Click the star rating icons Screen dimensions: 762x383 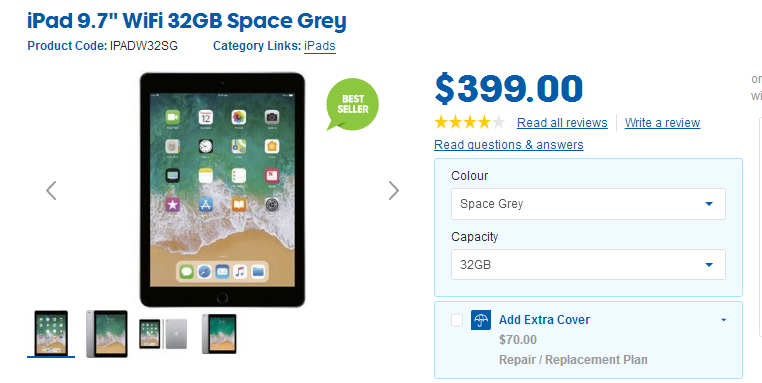click(x=469, y=122)
